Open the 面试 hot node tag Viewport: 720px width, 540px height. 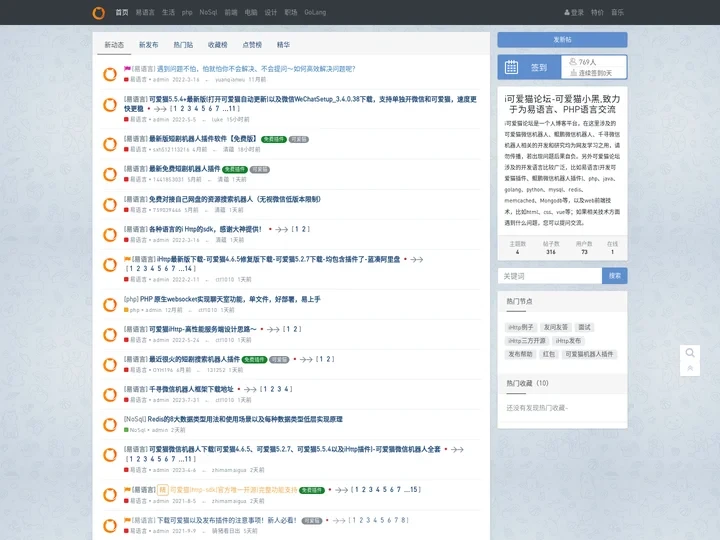(584, 327)
